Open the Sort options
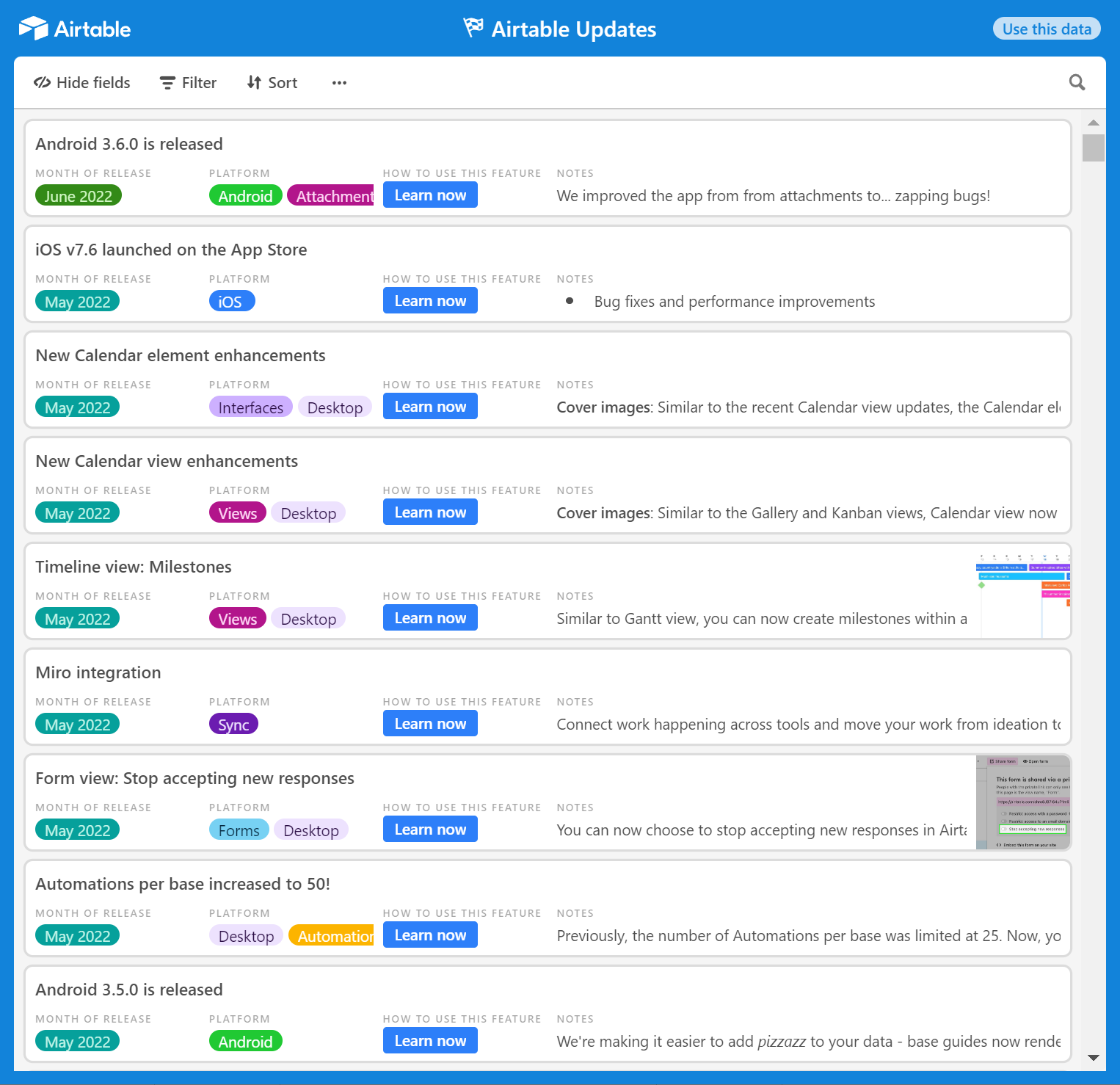This screenshot has height=1085, width=1120. (272, 83)
